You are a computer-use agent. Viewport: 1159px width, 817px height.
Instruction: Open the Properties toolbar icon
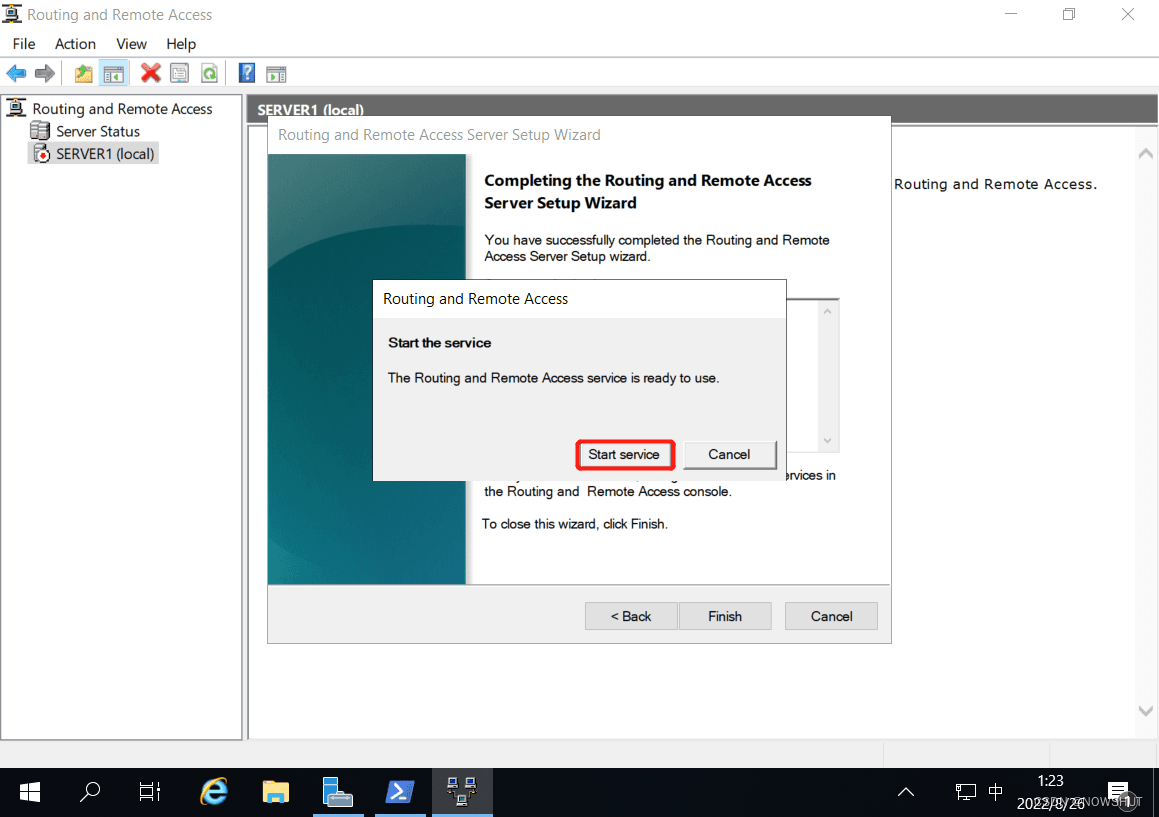[x=180, y=72]
